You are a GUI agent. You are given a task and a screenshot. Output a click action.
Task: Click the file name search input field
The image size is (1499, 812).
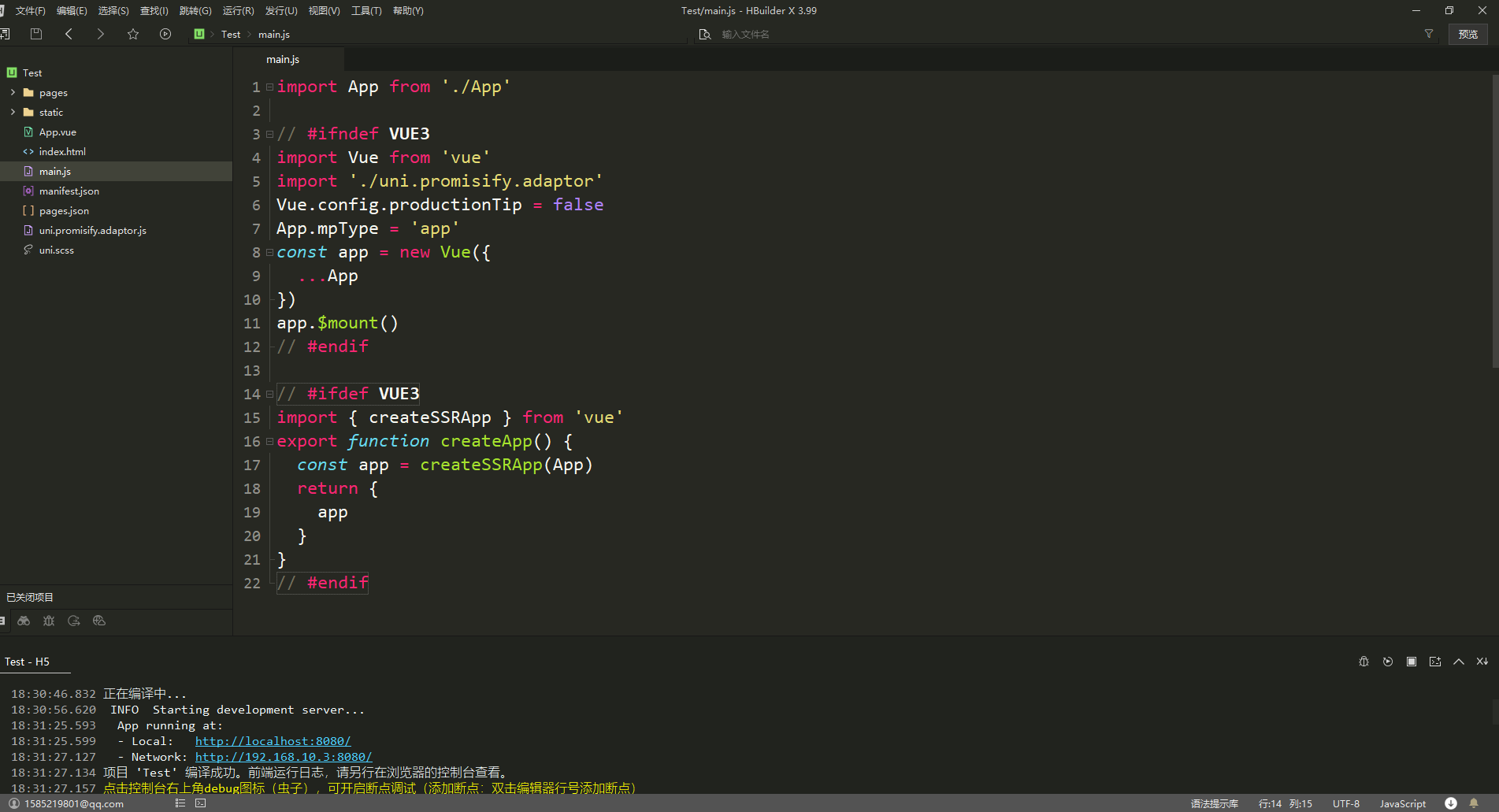pyautogui.click(x=788, y=34)
